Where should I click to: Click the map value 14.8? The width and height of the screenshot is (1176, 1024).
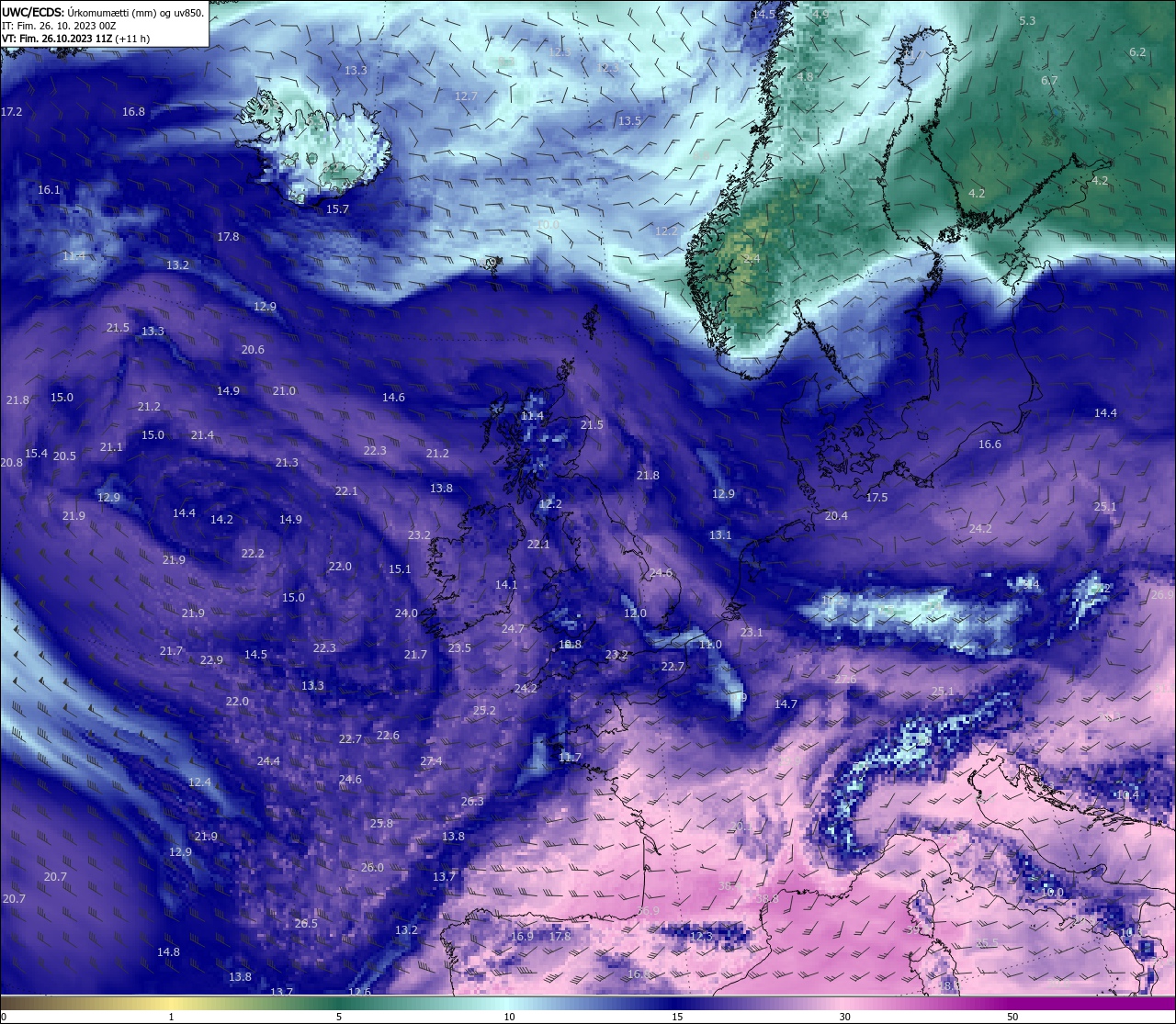[168, 951]
